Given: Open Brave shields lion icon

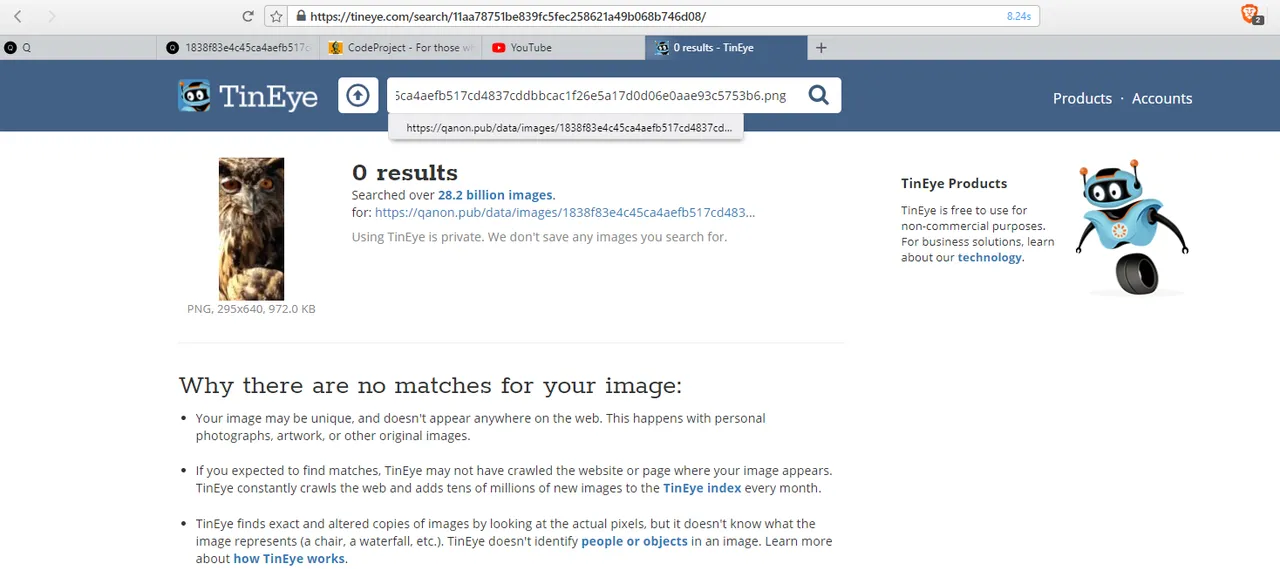Looking at the screenshot, I should (x=1250, y=14).
